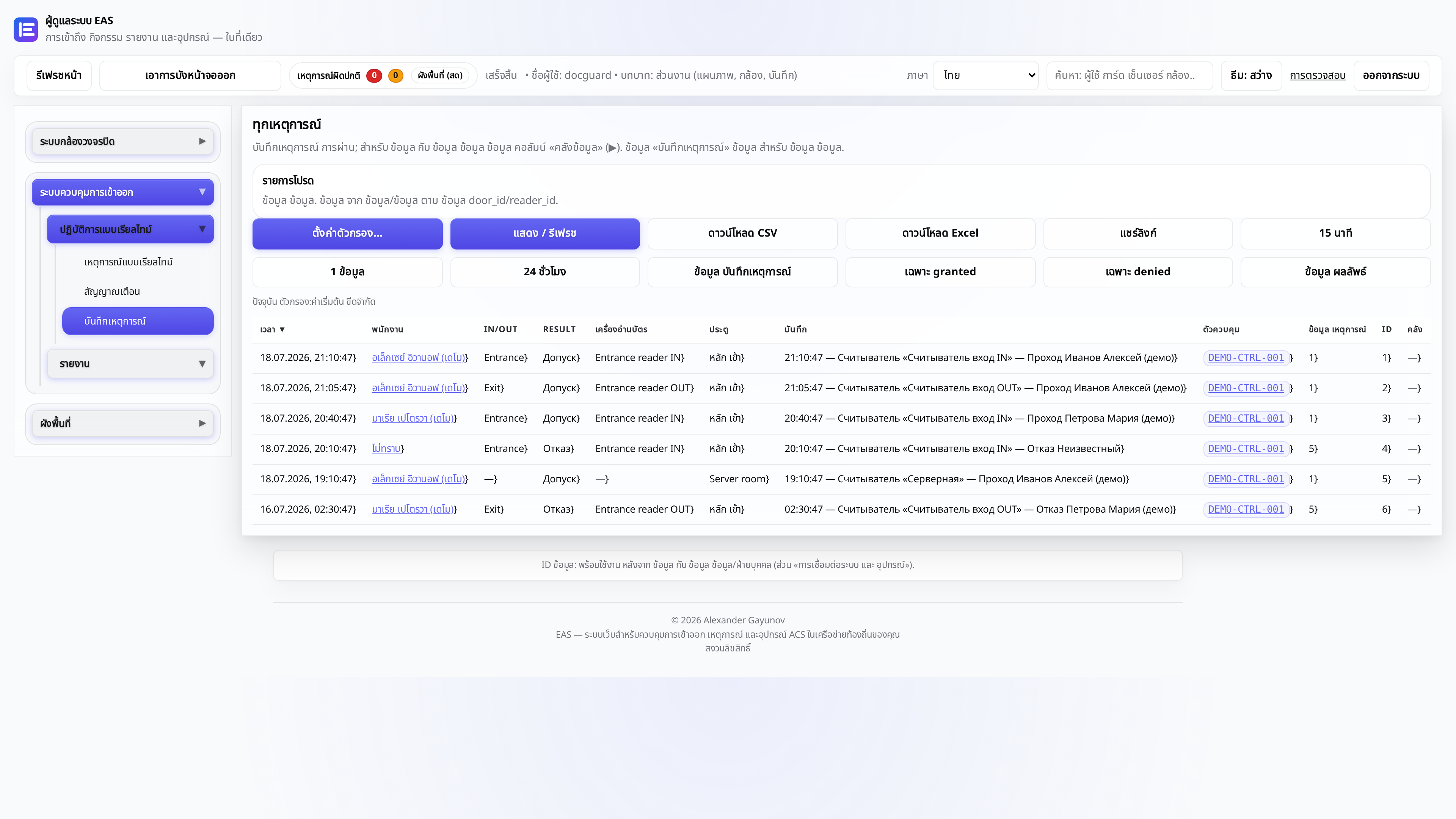Screen dimensions: 1456x819
Task: Toggle theme button ธีม: สว่าง
Action: [1251, 75]
